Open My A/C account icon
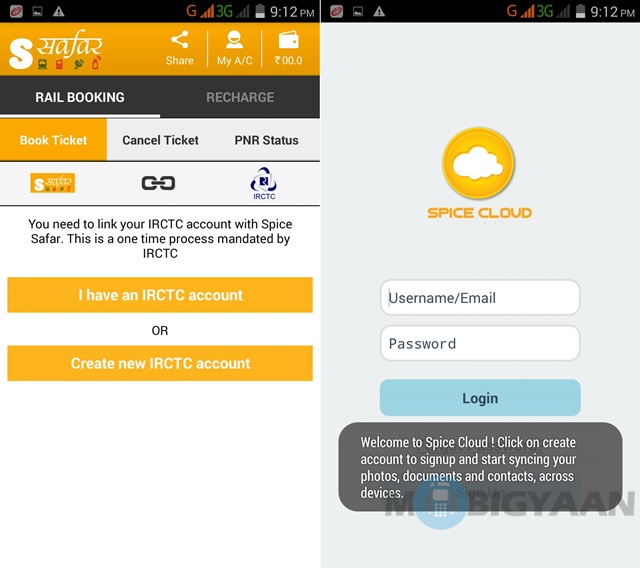The image size is (640, 568). click(234, 48)
